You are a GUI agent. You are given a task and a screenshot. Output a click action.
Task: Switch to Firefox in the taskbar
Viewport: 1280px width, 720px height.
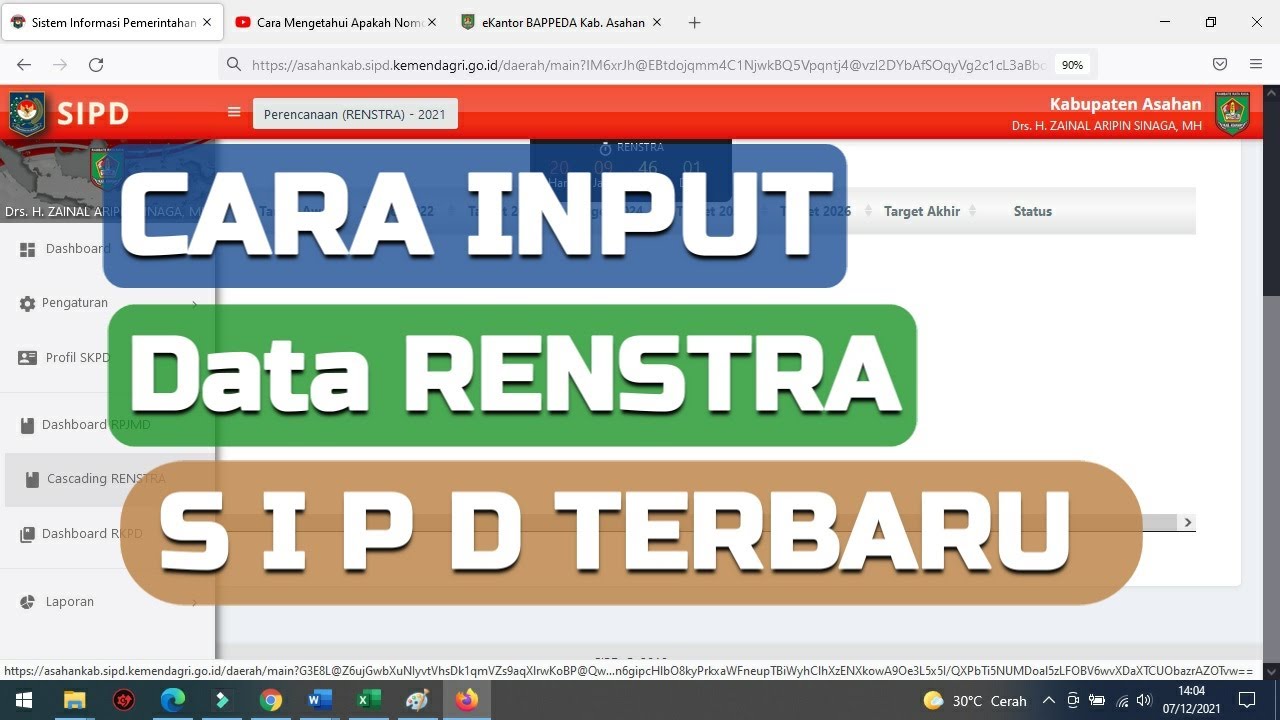tap(467, 700)
